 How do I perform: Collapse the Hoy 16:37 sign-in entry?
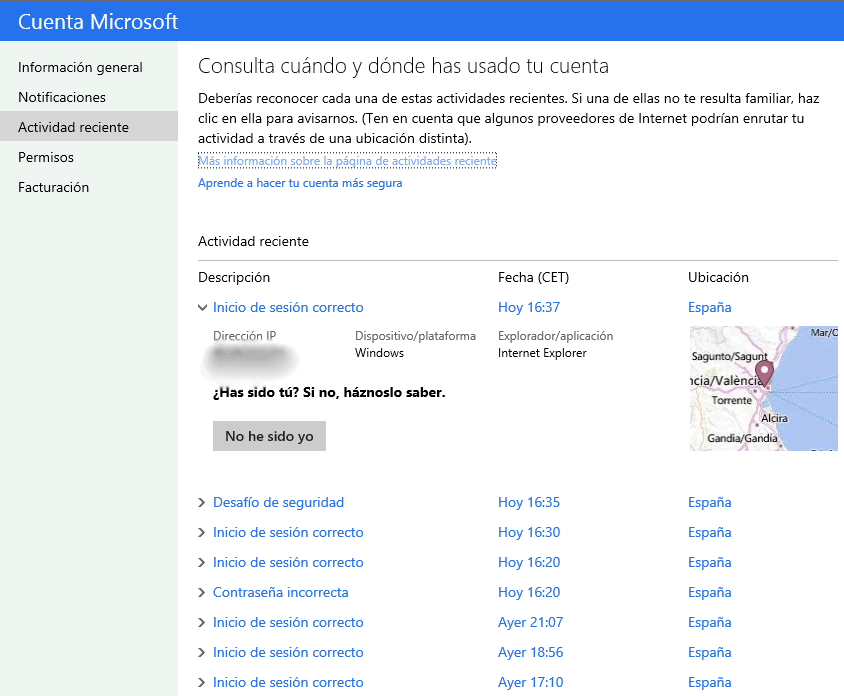[x=203, y=308]
